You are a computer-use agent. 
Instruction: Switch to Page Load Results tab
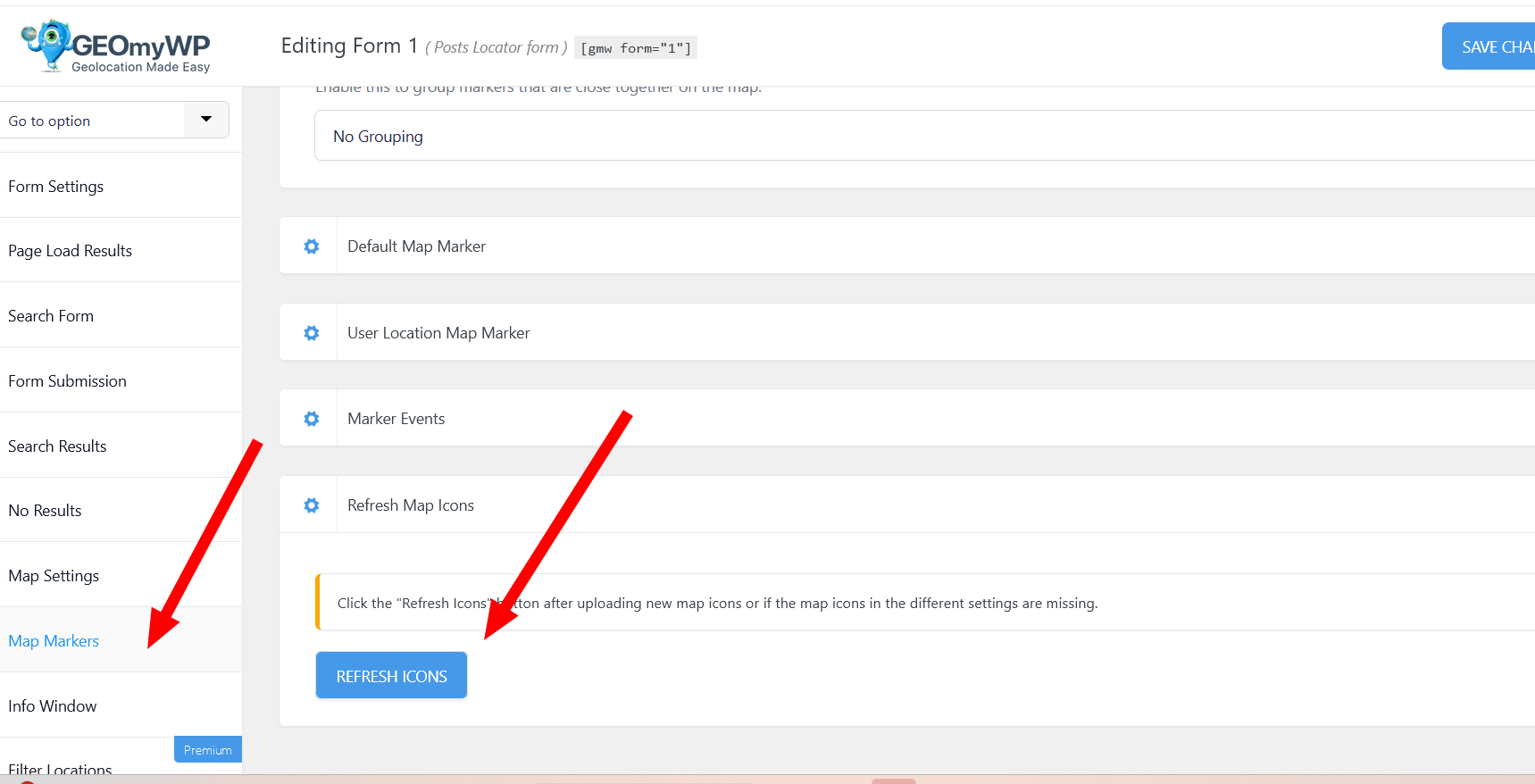[71, 251]
